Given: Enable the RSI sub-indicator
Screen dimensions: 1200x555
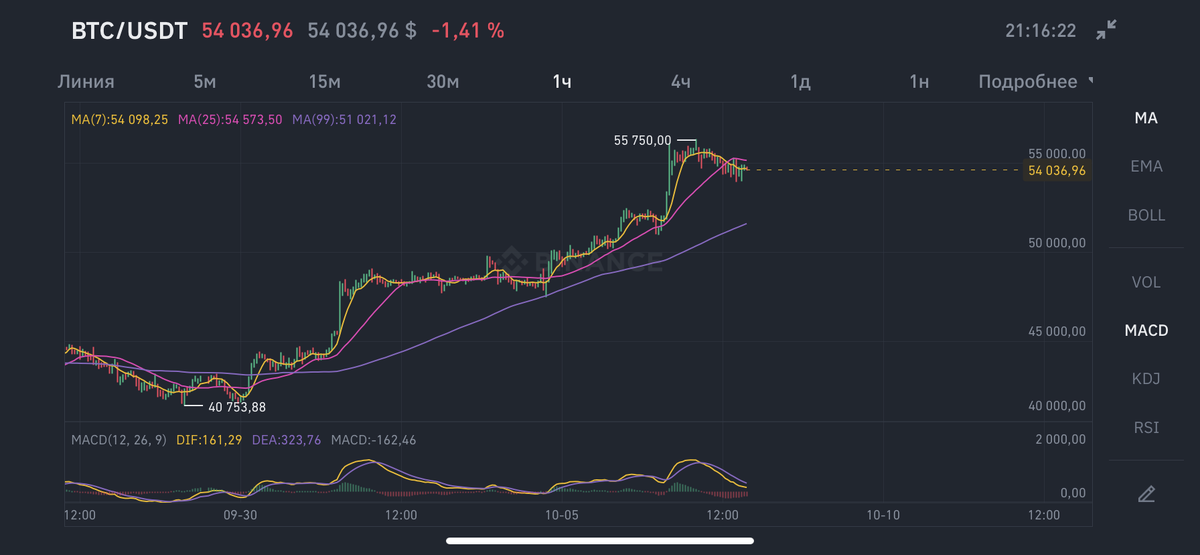Looking at the screenshot, I should pyautogui.click(x=1146, y=427).
